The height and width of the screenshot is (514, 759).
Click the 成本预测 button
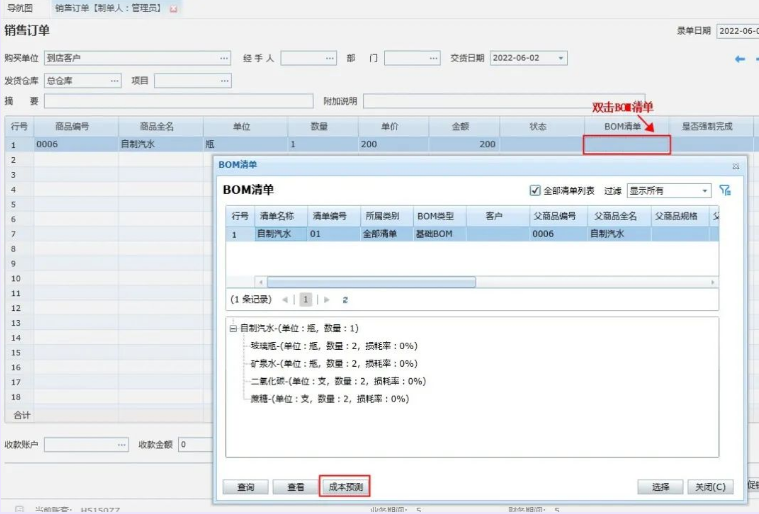click(345, 487)
